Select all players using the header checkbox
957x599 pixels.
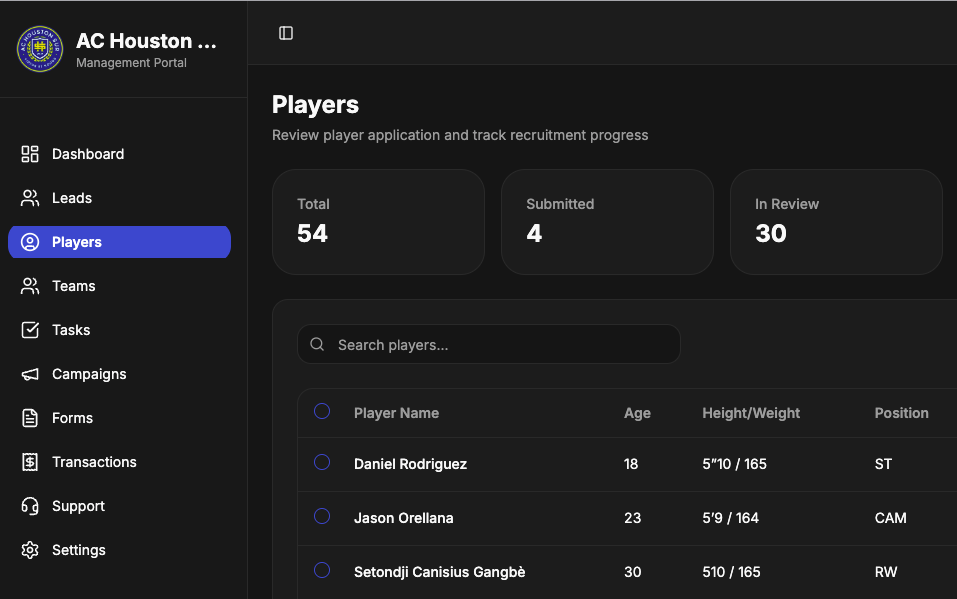coord(321,411)
